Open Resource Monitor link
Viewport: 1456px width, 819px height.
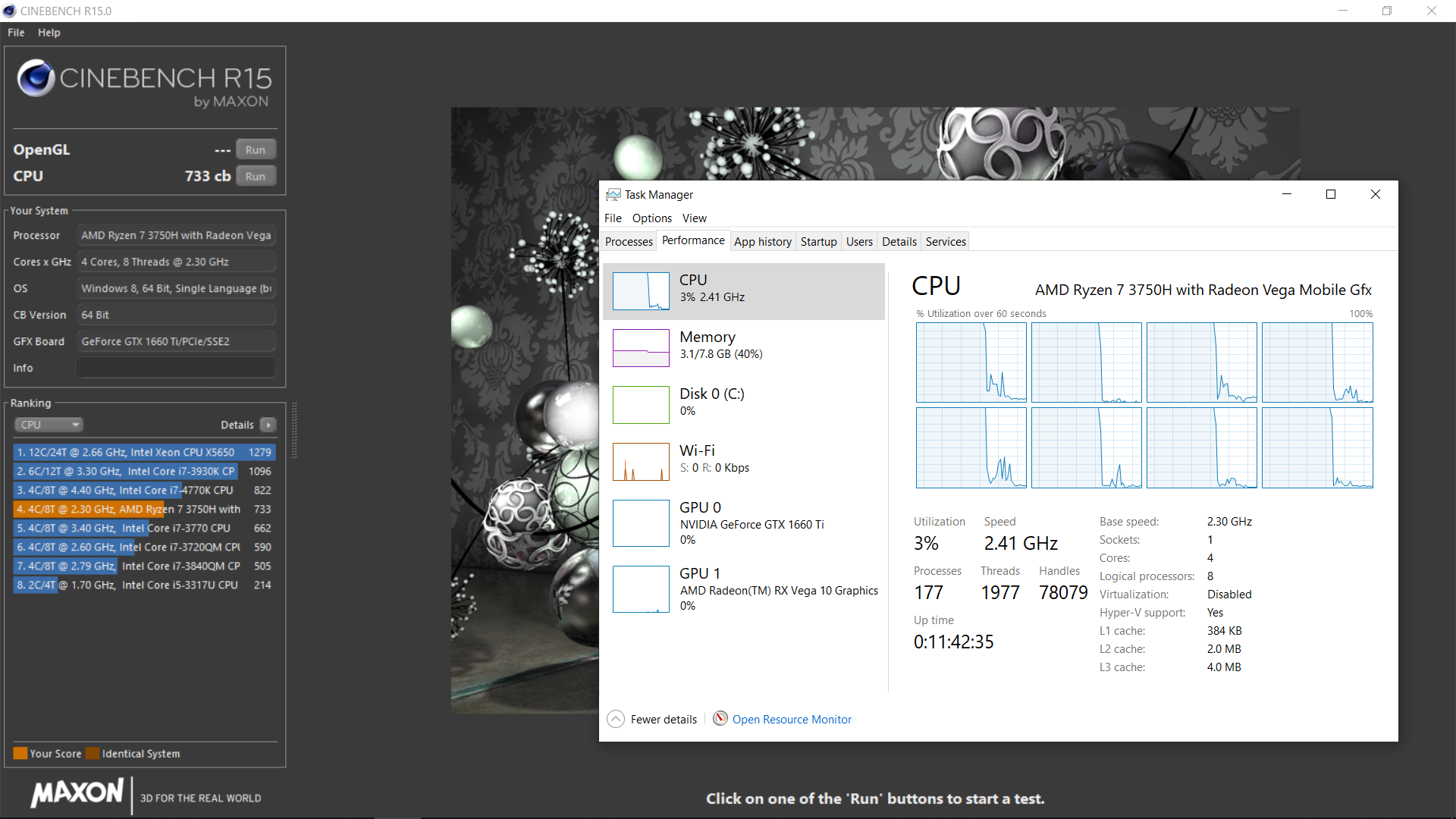coord(791,719)
